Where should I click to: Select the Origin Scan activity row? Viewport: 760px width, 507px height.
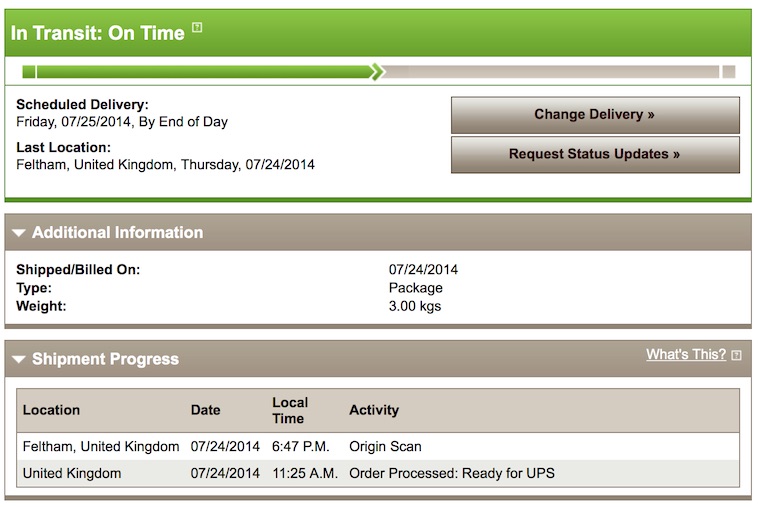385,446
